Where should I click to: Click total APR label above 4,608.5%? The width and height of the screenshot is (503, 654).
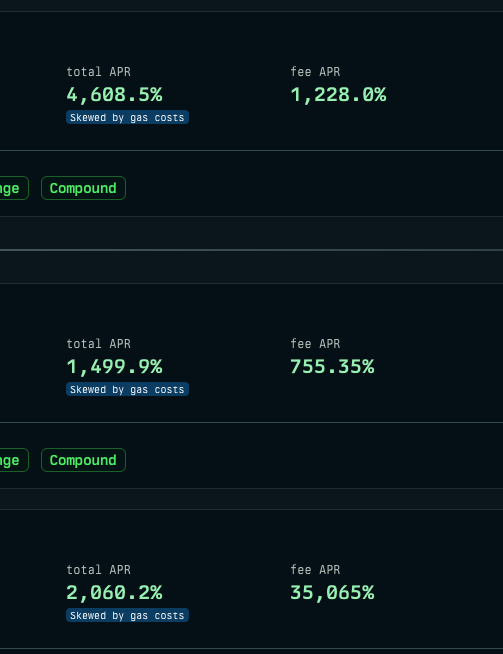pos(99,72)
